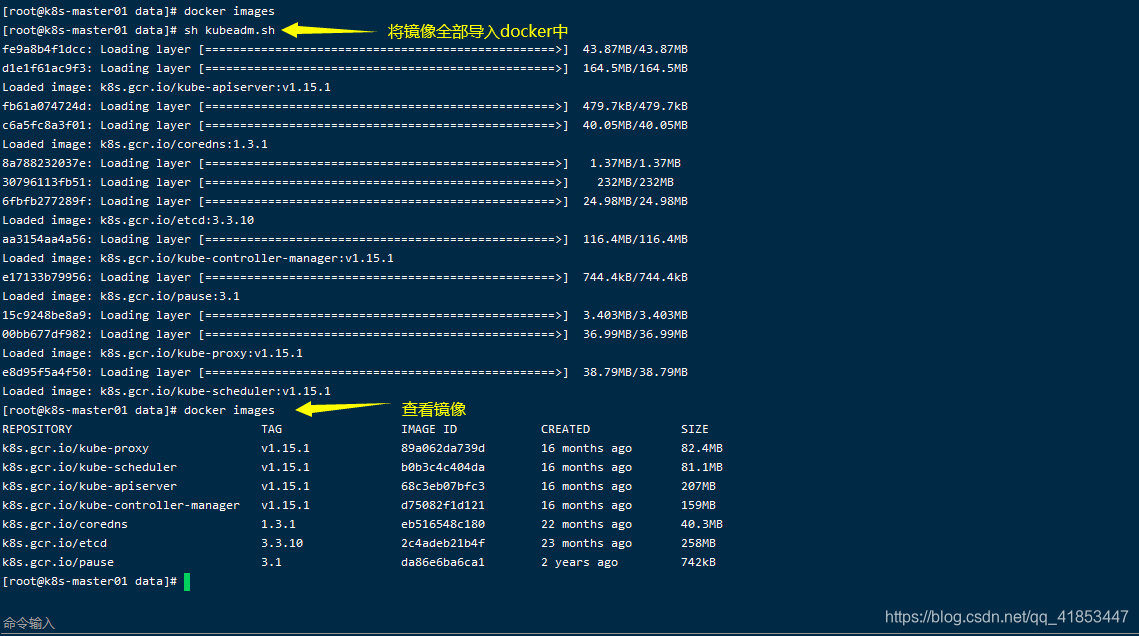Image resolution: width=1139 pixels, height=636 pixels.
Task: Click the 479.7kB/479.7kB size value
Action: pyautogui.click(x=635, y=106)
